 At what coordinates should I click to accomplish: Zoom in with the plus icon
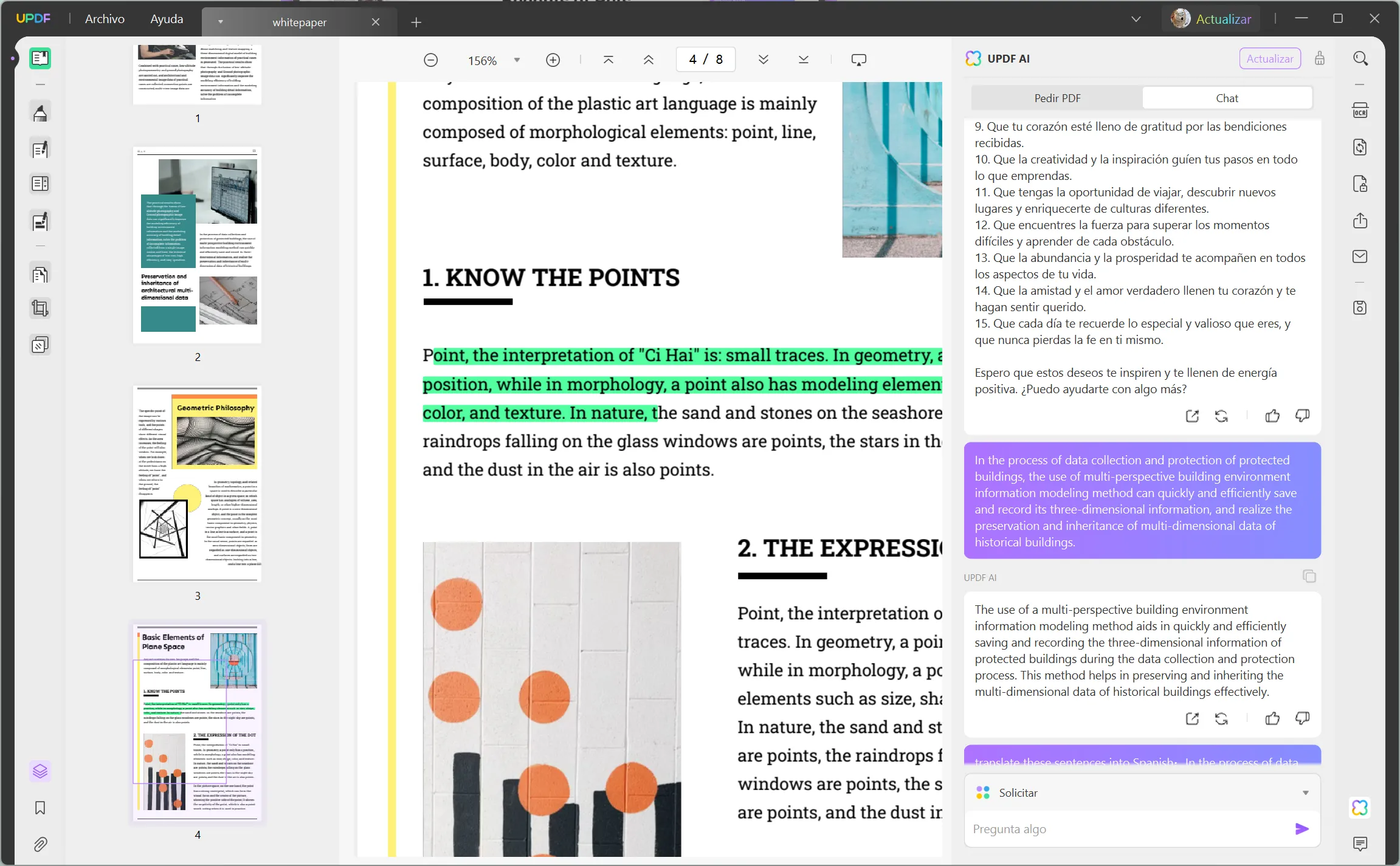point(553,60)
